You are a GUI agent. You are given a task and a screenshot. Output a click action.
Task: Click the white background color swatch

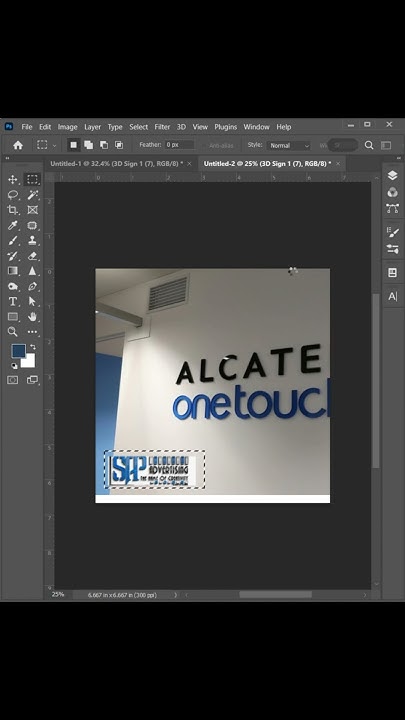coord(30,363)
